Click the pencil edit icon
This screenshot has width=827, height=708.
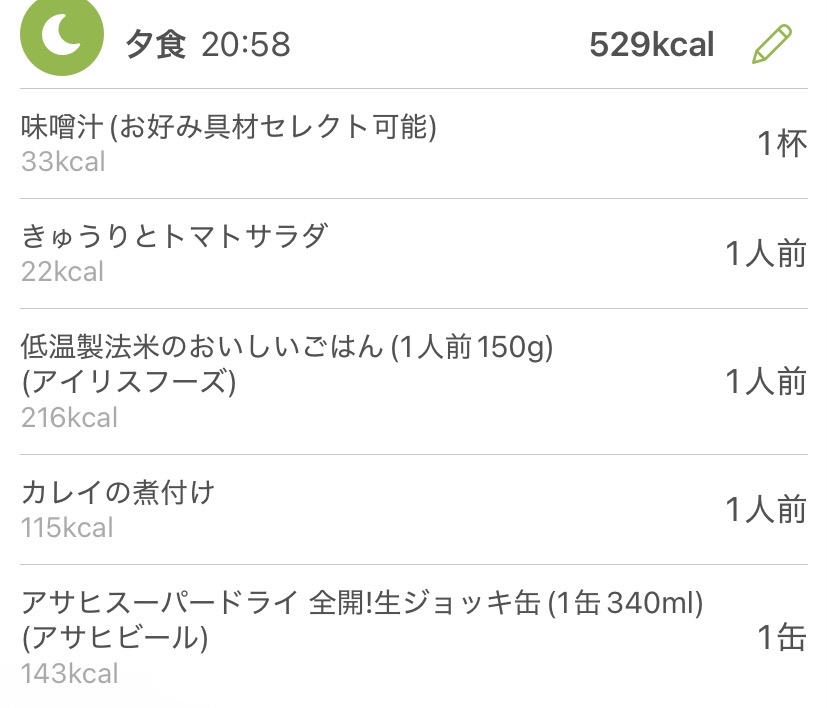(x=771, y=45)
